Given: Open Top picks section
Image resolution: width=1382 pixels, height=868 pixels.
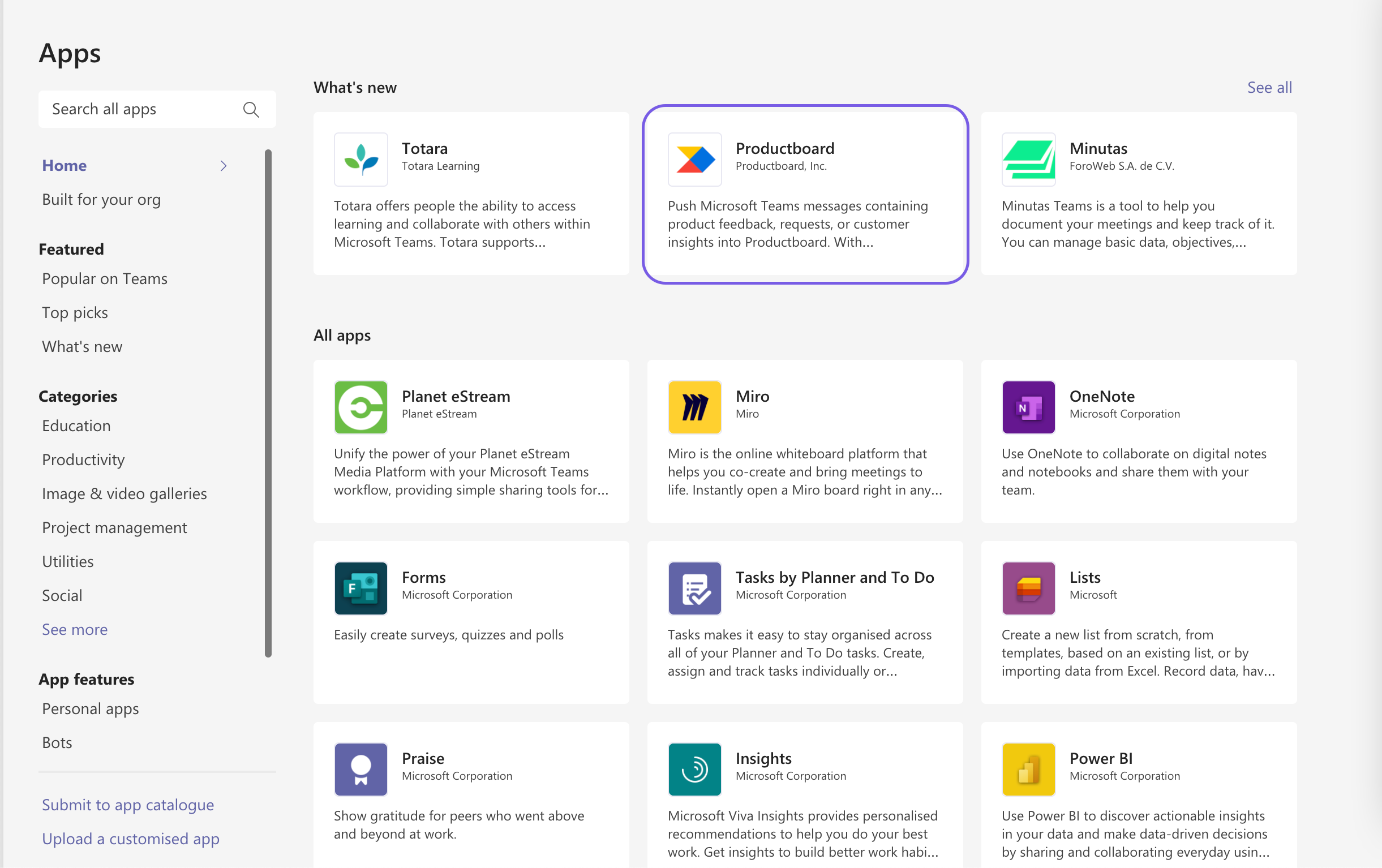Looking at the screenshot, I should point(75,313).
